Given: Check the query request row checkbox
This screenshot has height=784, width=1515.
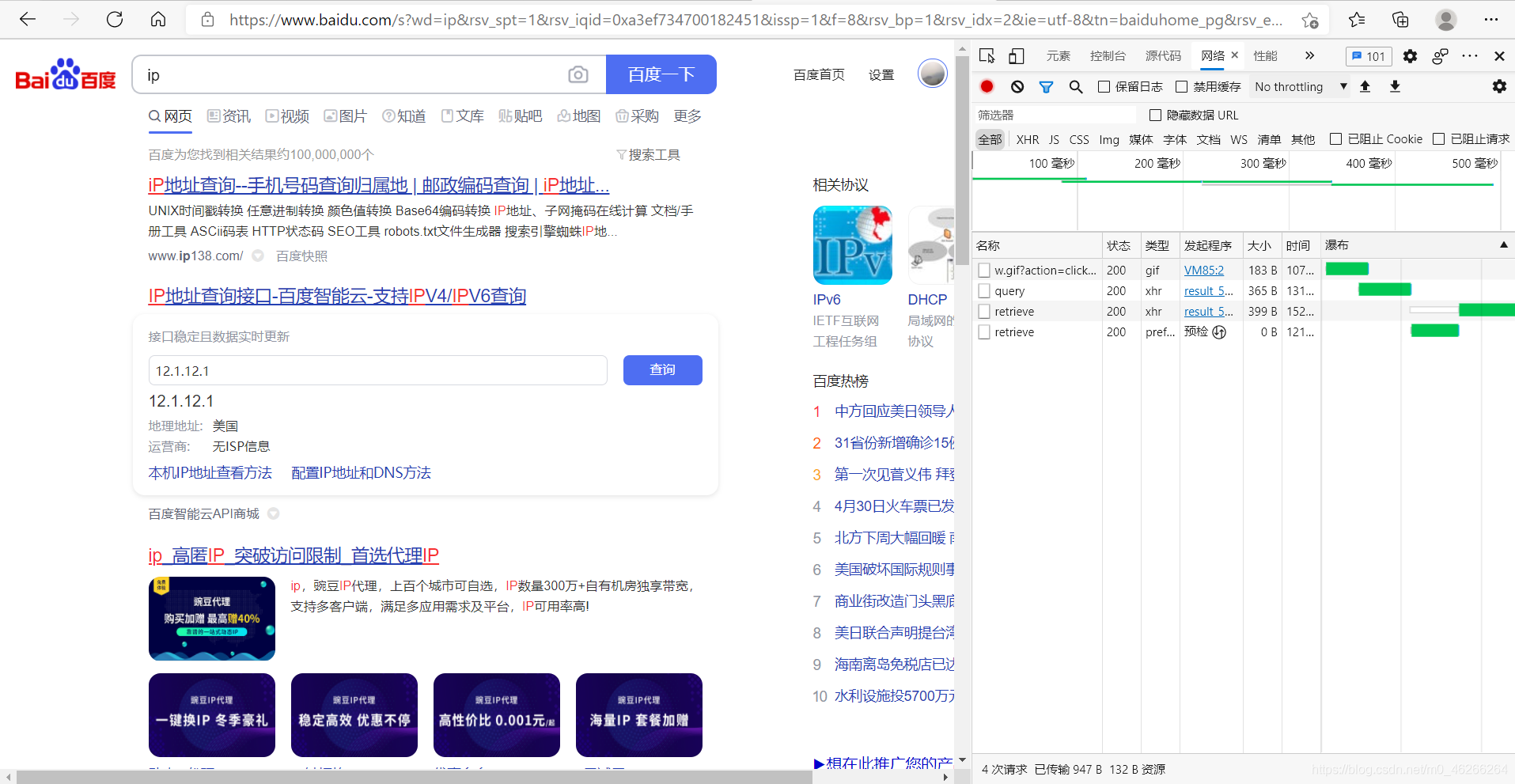Looking at the screenshot, I should click(984, 291).
